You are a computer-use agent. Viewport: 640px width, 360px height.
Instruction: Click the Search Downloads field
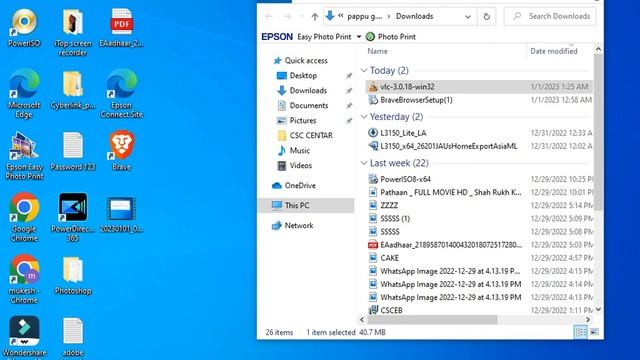point(550,16)
